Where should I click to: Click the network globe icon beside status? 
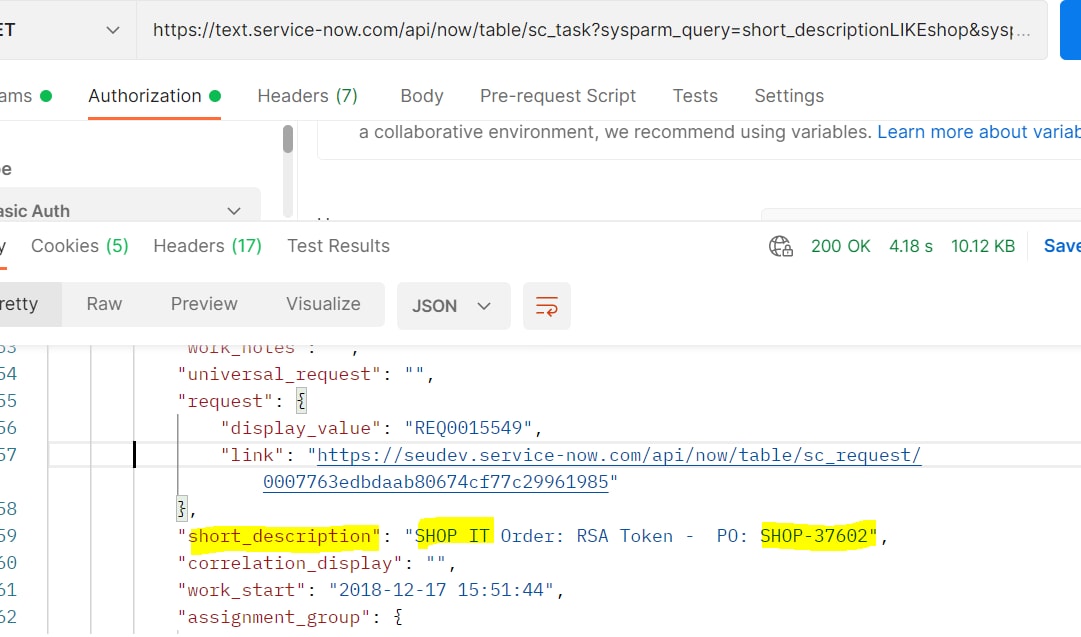tap(781, 246)
